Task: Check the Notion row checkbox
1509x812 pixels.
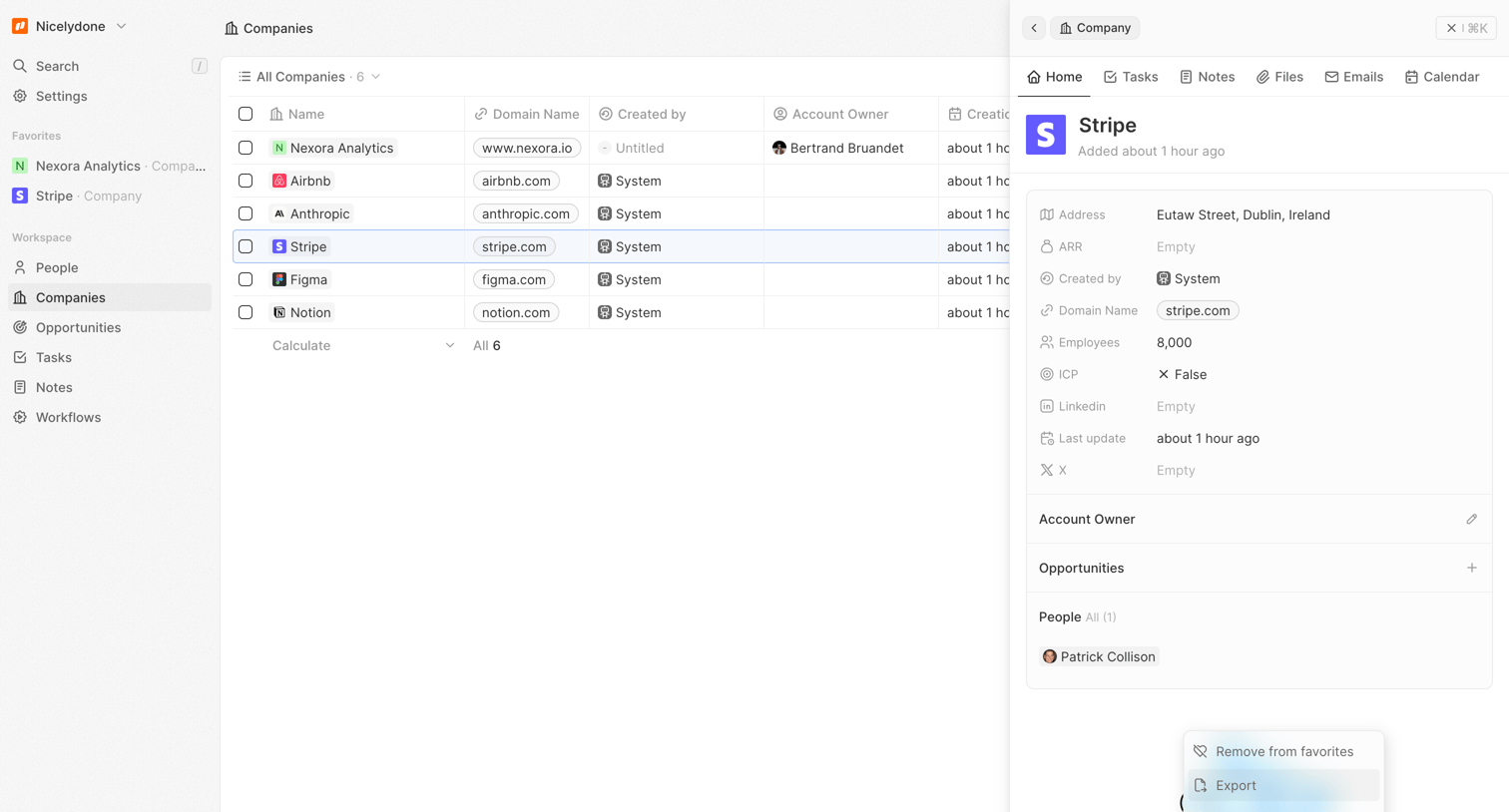Action: click(246, 312)
